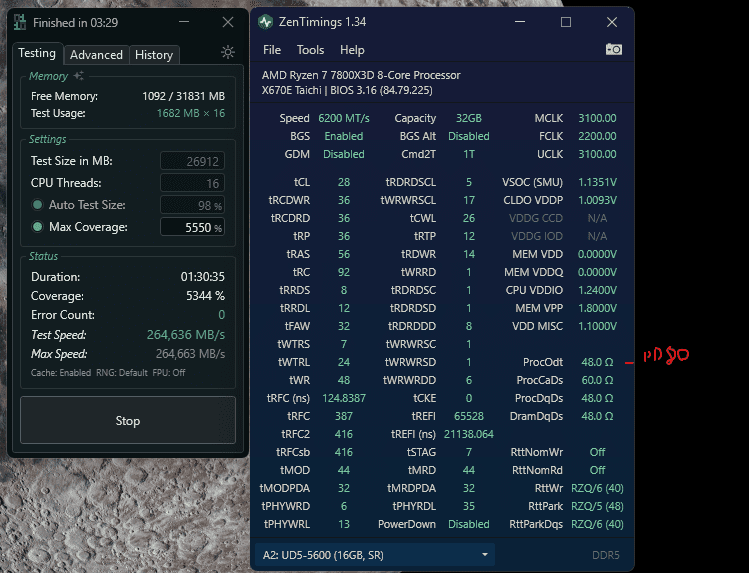Click the VSOC (SMU) value 1.1351V
This screenshot has height=573, width=749.
pyautogui.click(x=597, y=182)
